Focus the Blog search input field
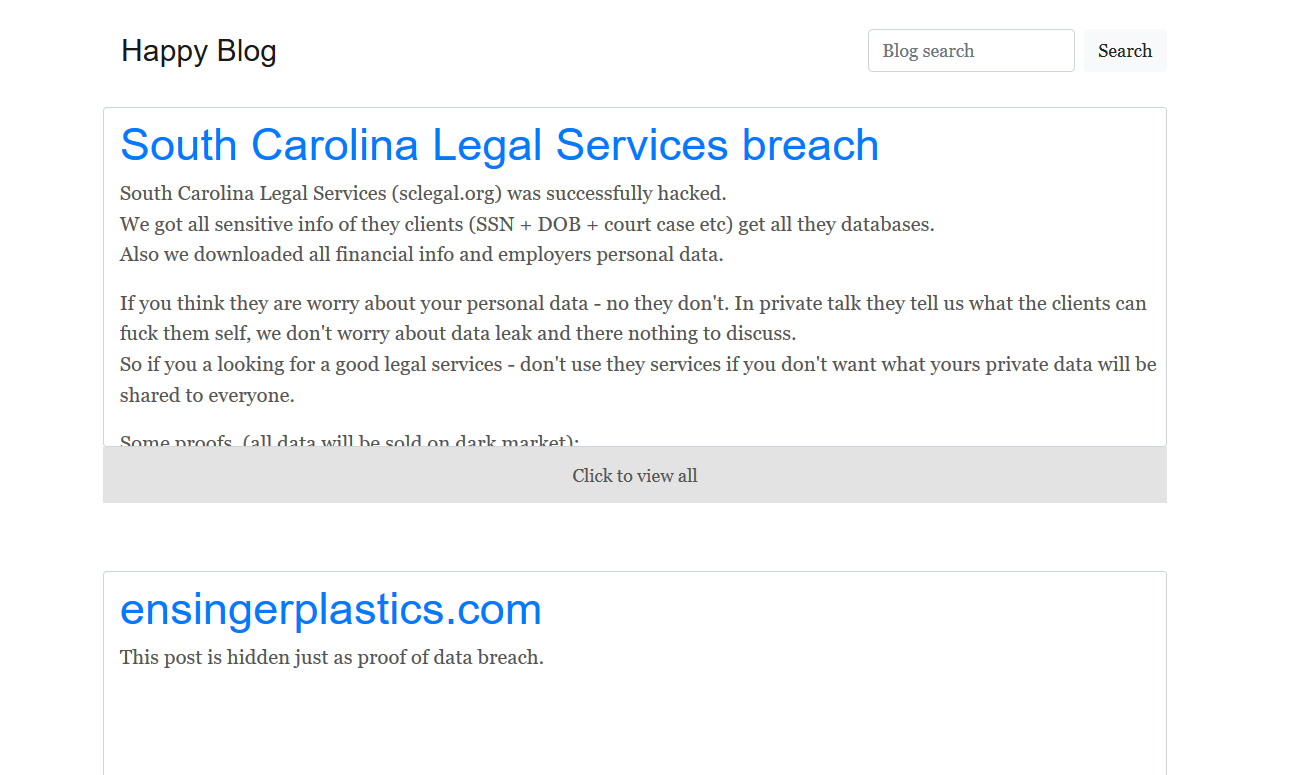This screenshot has width=1296, height=775. (x=970, y=51)
